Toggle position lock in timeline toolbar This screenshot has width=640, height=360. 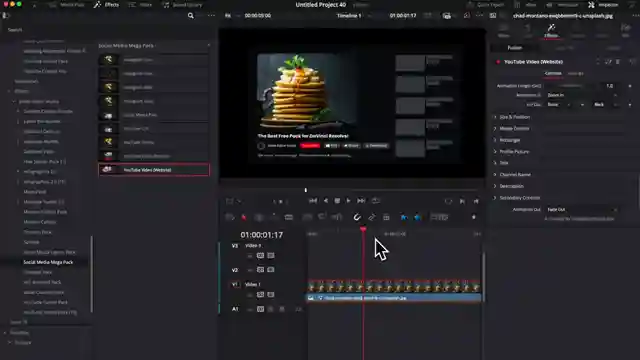pyautogui.click(x=386, y=217)
